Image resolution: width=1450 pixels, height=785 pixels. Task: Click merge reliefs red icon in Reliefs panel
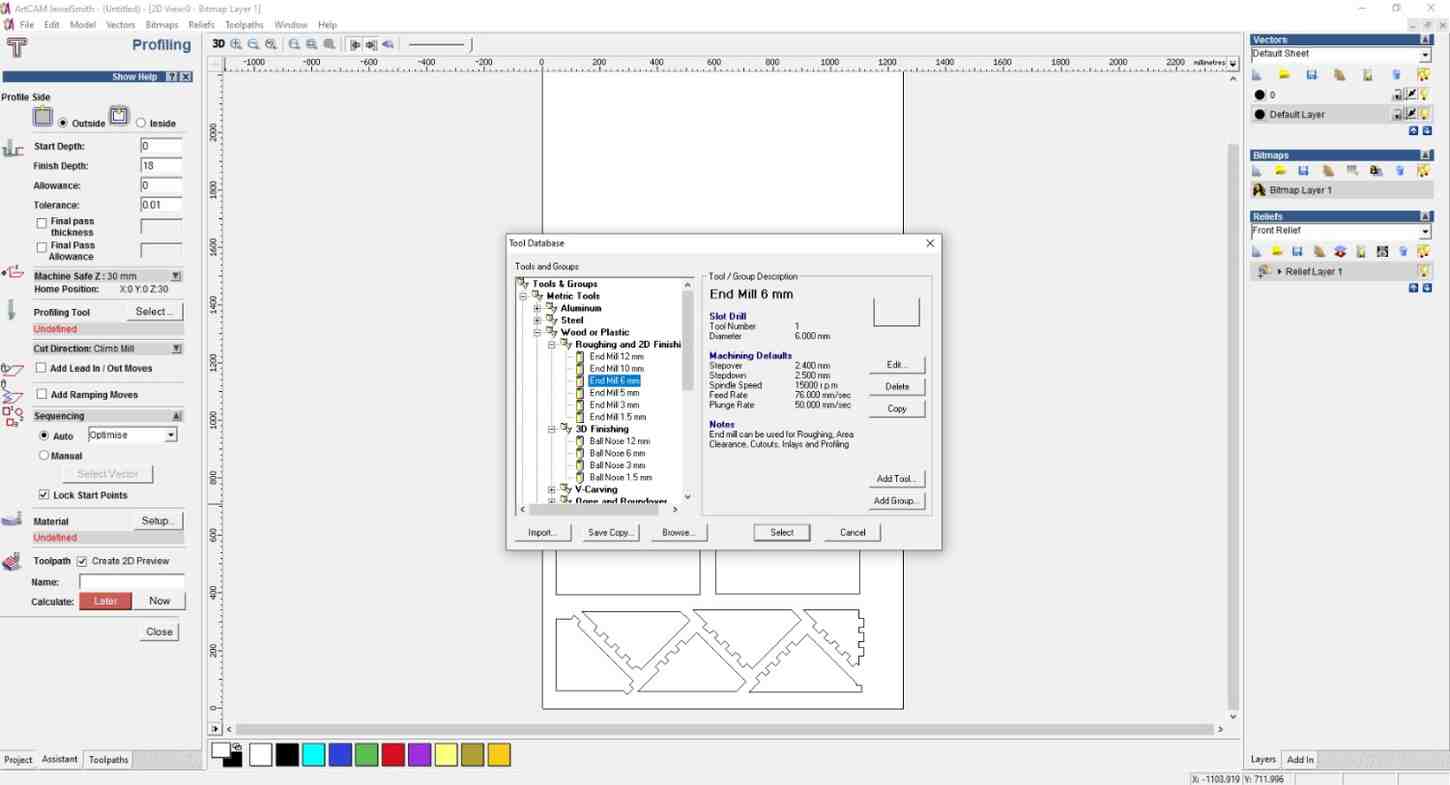pos(1340,252)
